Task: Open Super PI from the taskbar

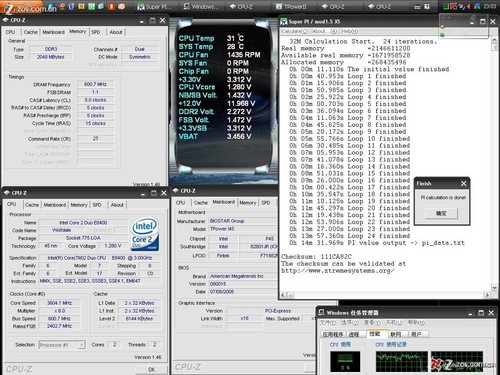Action: click(155, 6)
